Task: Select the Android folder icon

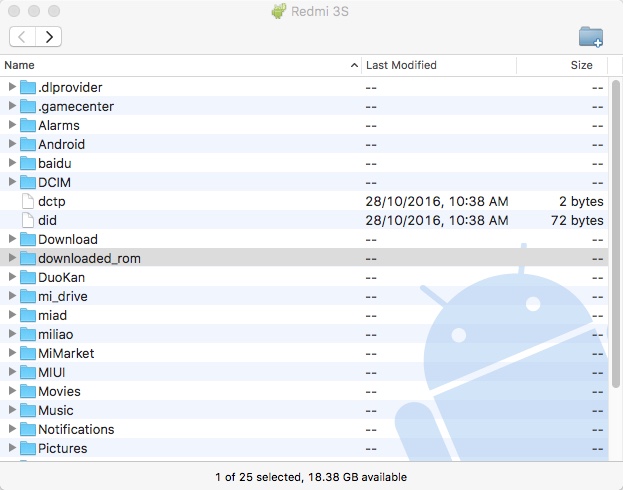Action: click(27, 144)
